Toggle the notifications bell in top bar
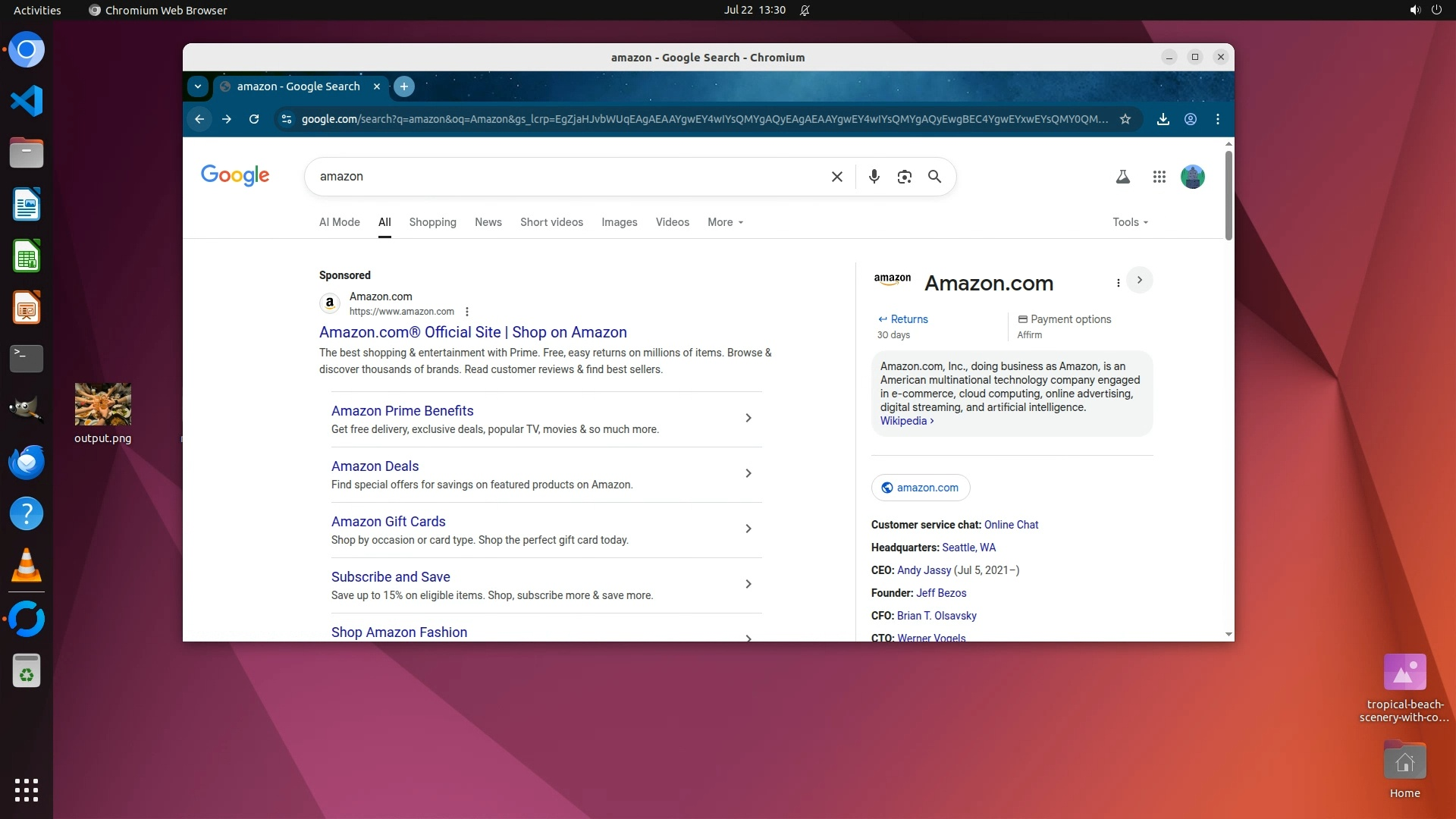 click(805, 11)
